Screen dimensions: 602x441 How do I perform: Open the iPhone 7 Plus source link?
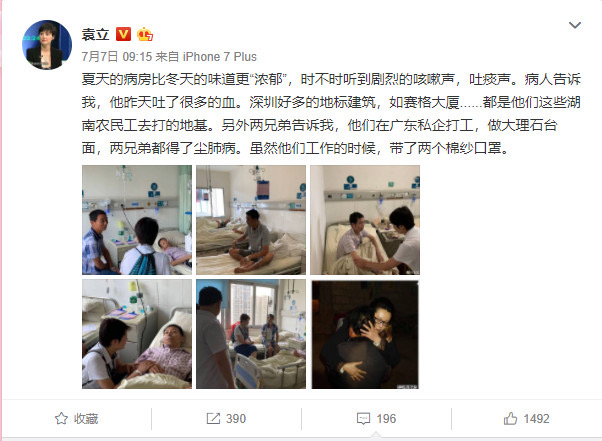[220, 57]
